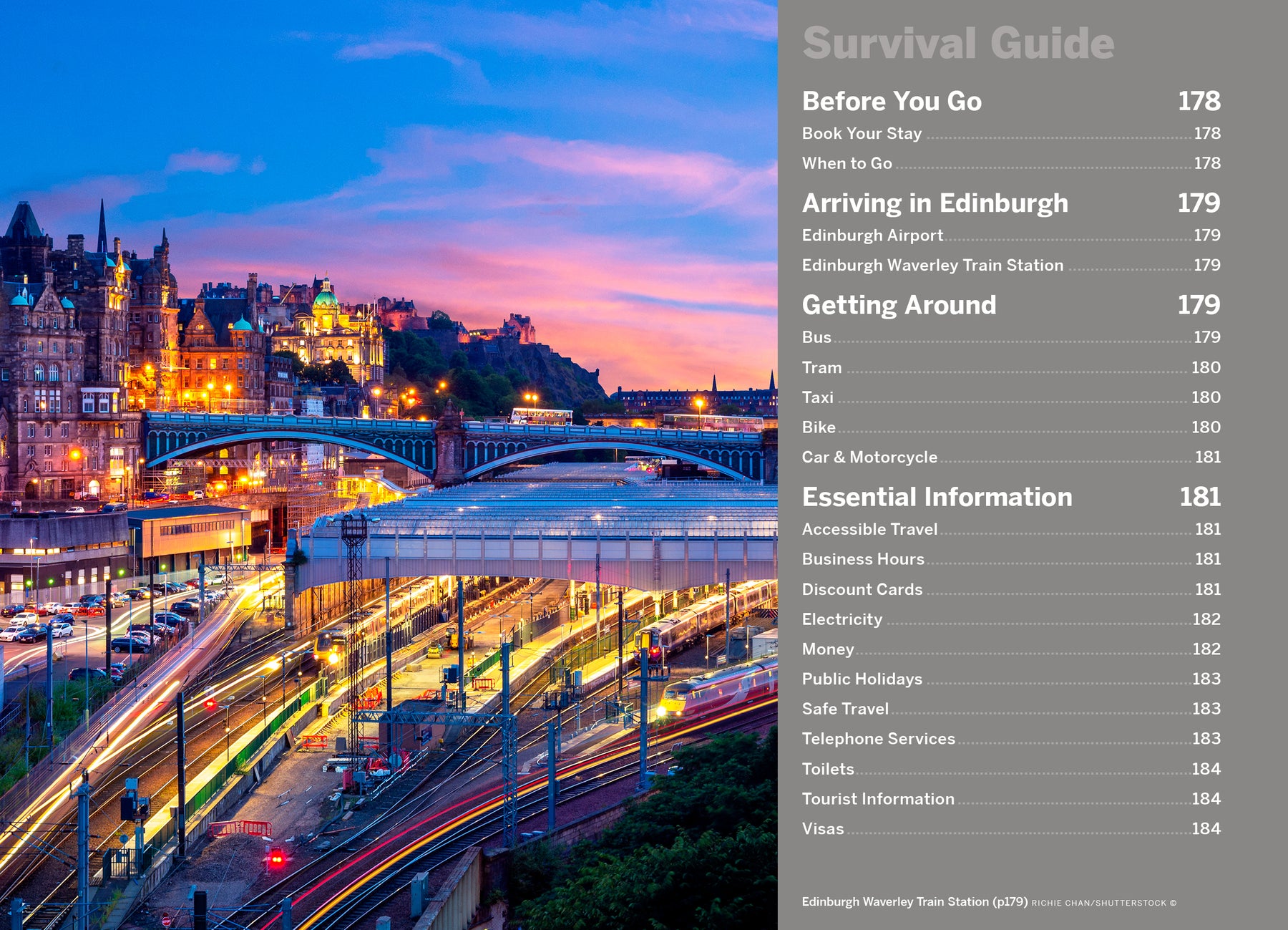Select the Discount Cards entry
Viewport: 1288px width, 930px height.
pos(1011,589)
